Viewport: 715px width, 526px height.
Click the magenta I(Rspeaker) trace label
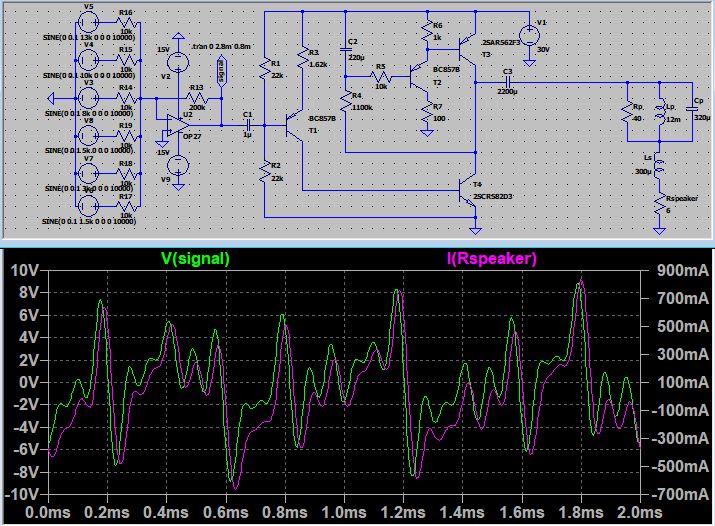pyautogui.click(x=492, y=259)
